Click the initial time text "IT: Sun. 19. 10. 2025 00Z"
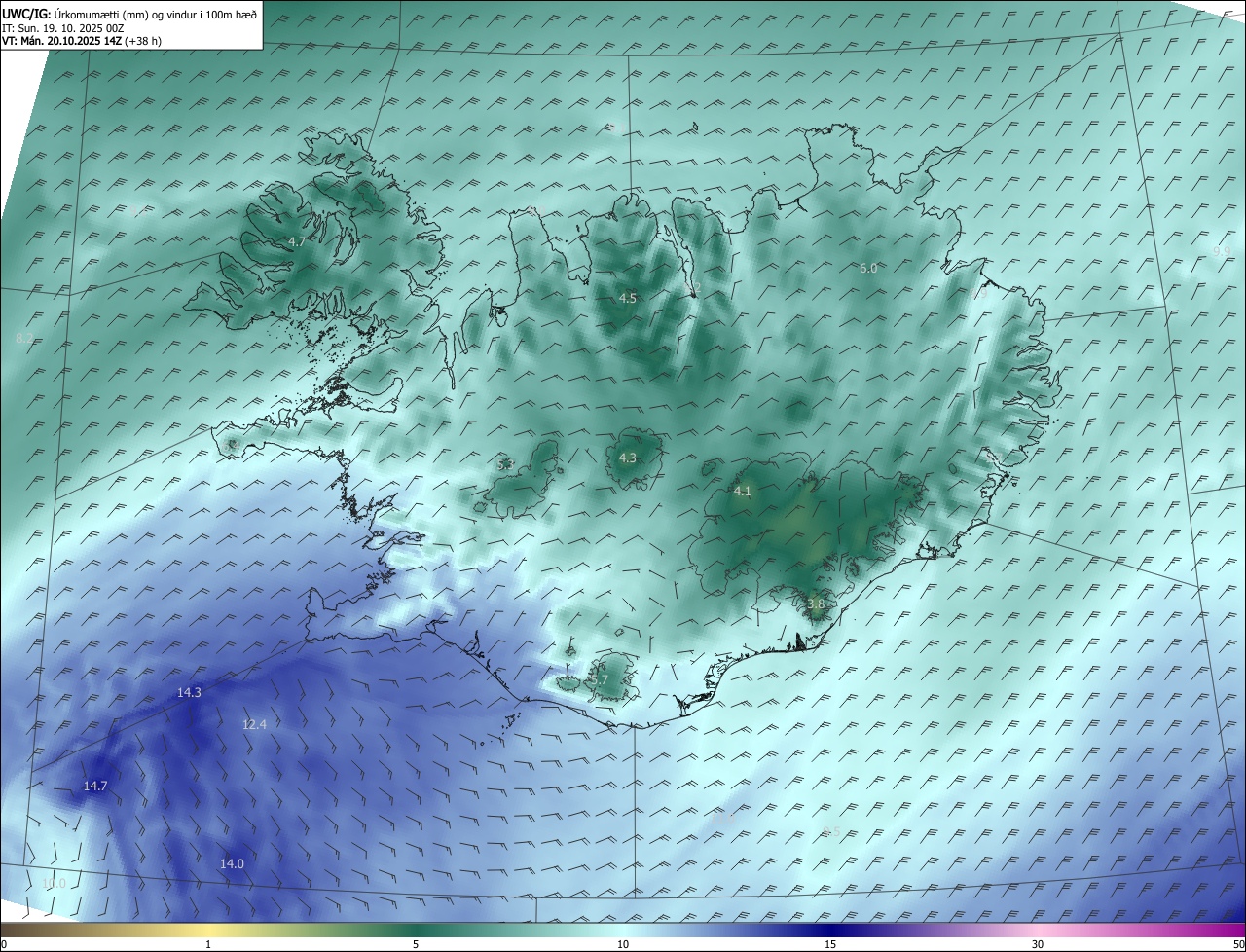Screen dimensions: 1246x952 coord(64,28)
